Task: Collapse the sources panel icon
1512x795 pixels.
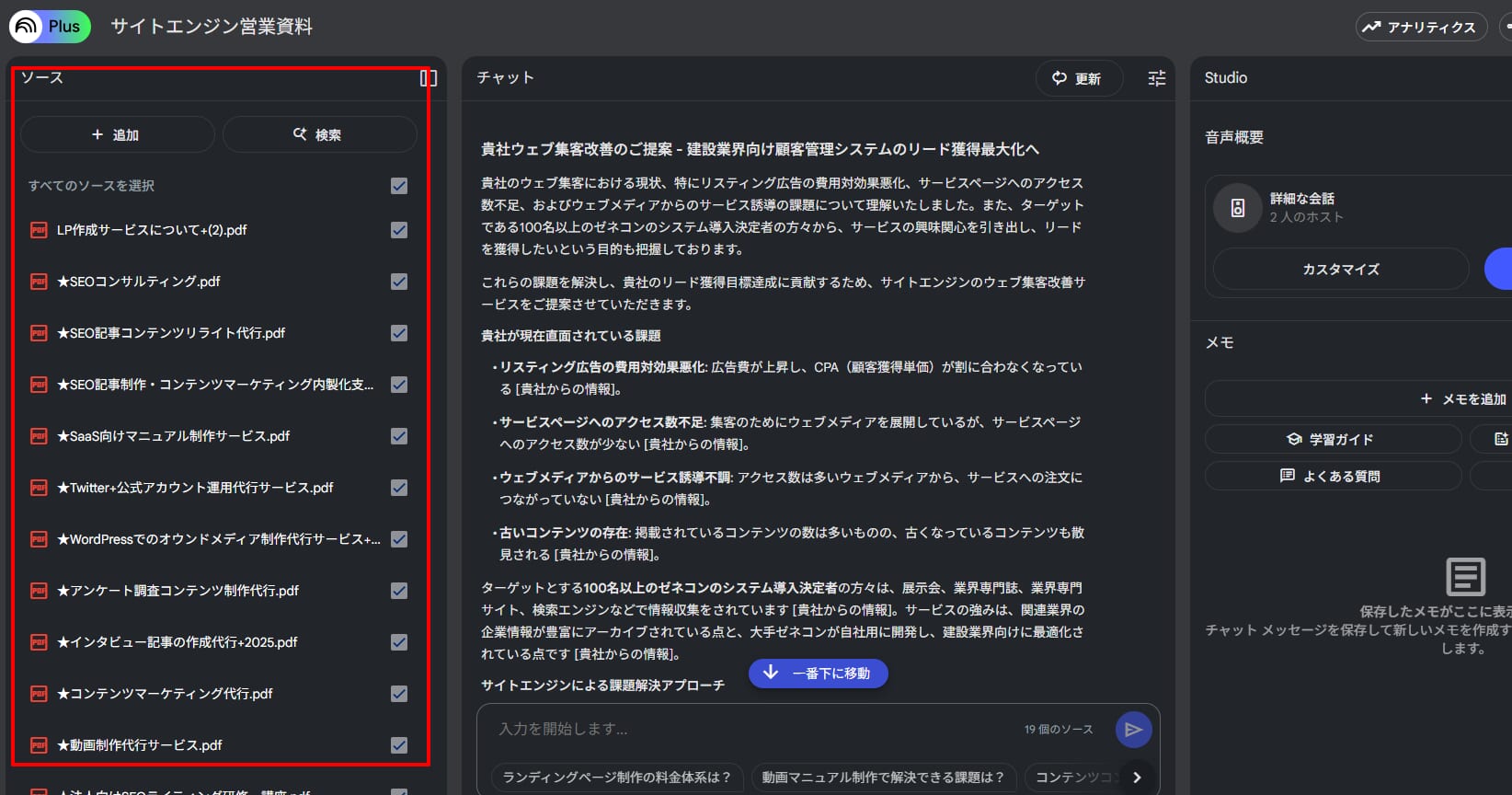Action: pos(429,78)
